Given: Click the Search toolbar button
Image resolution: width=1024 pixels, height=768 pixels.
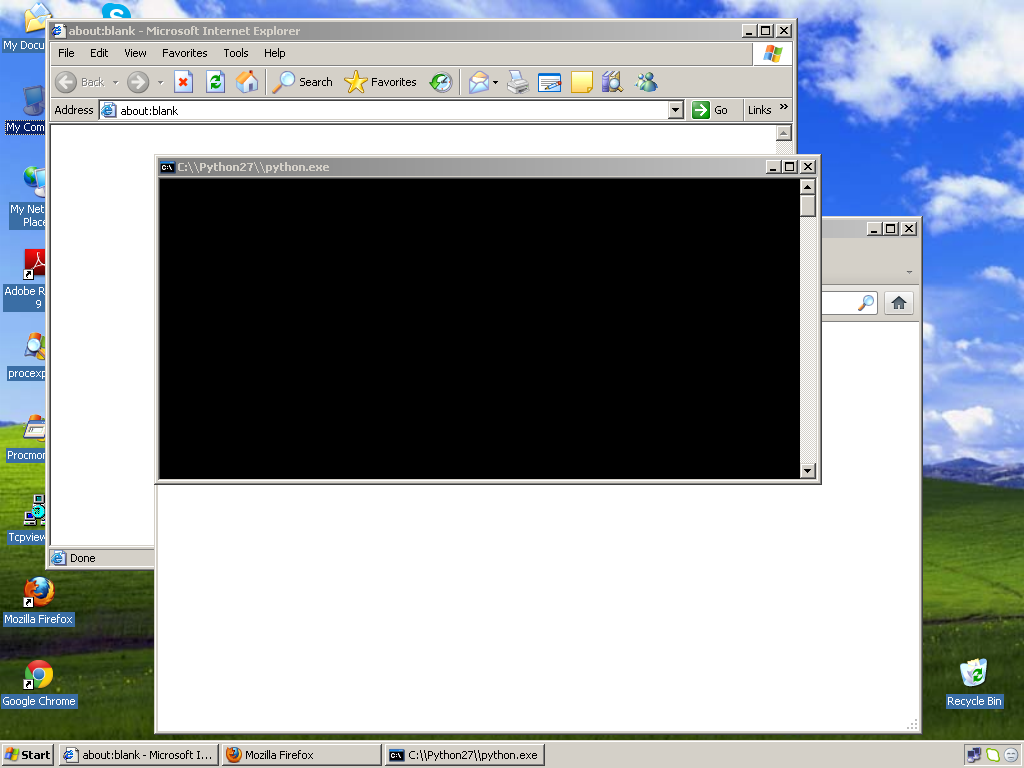Looking at the screenshot, I should 303,82.
